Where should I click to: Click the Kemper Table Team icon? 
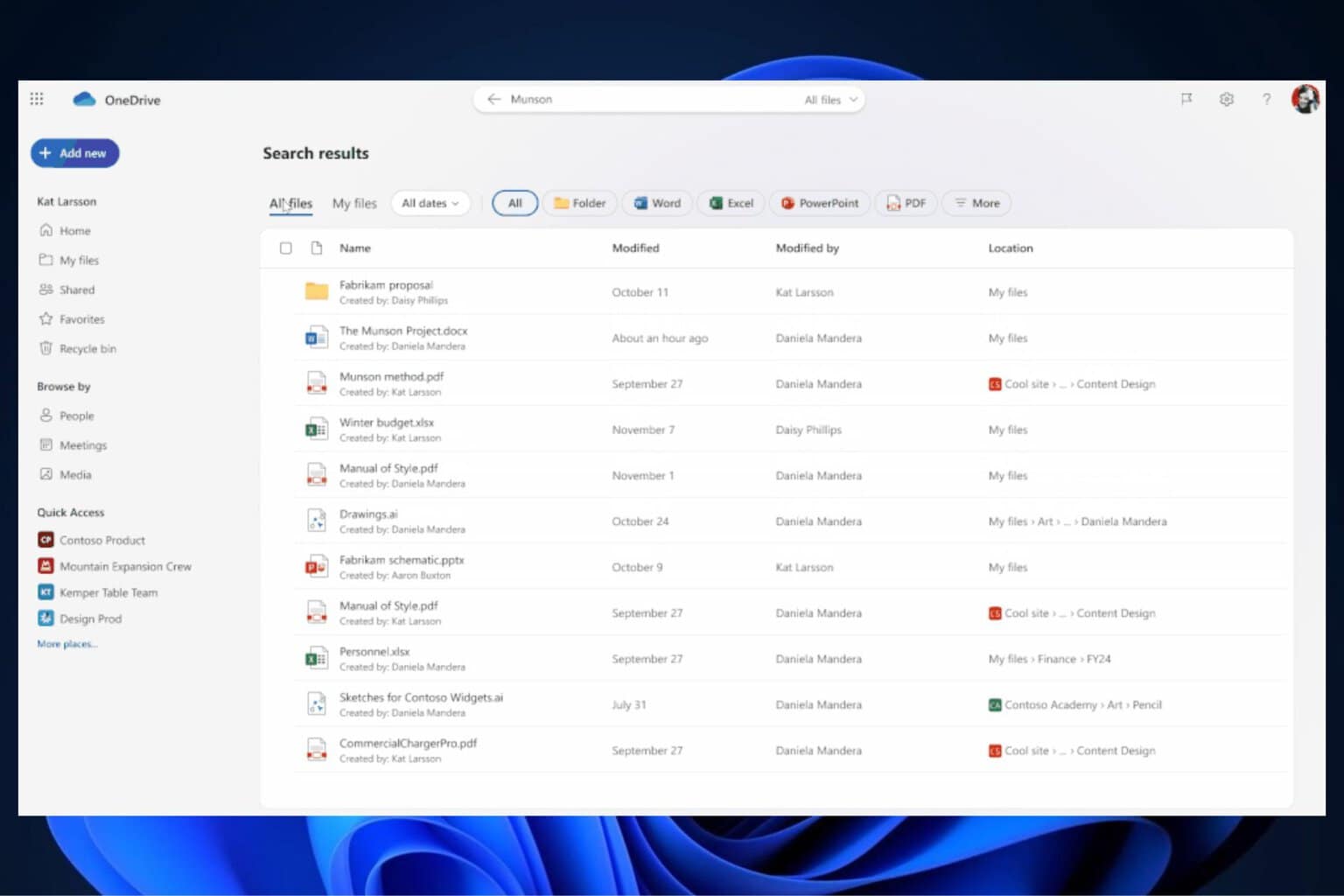pos(45,592)
